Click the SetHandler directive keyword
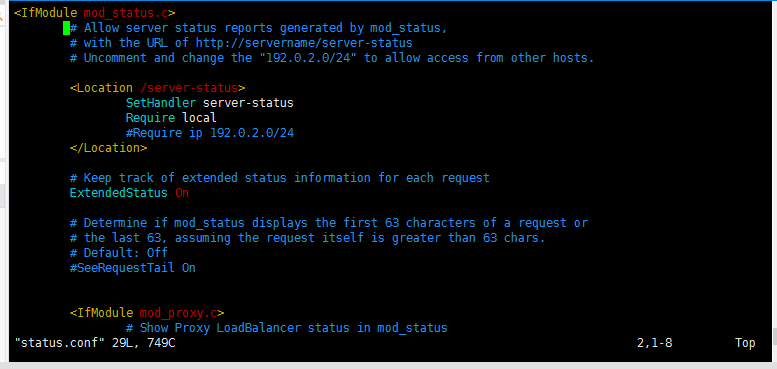Screen dimensions: 777x369 (161, 103)
